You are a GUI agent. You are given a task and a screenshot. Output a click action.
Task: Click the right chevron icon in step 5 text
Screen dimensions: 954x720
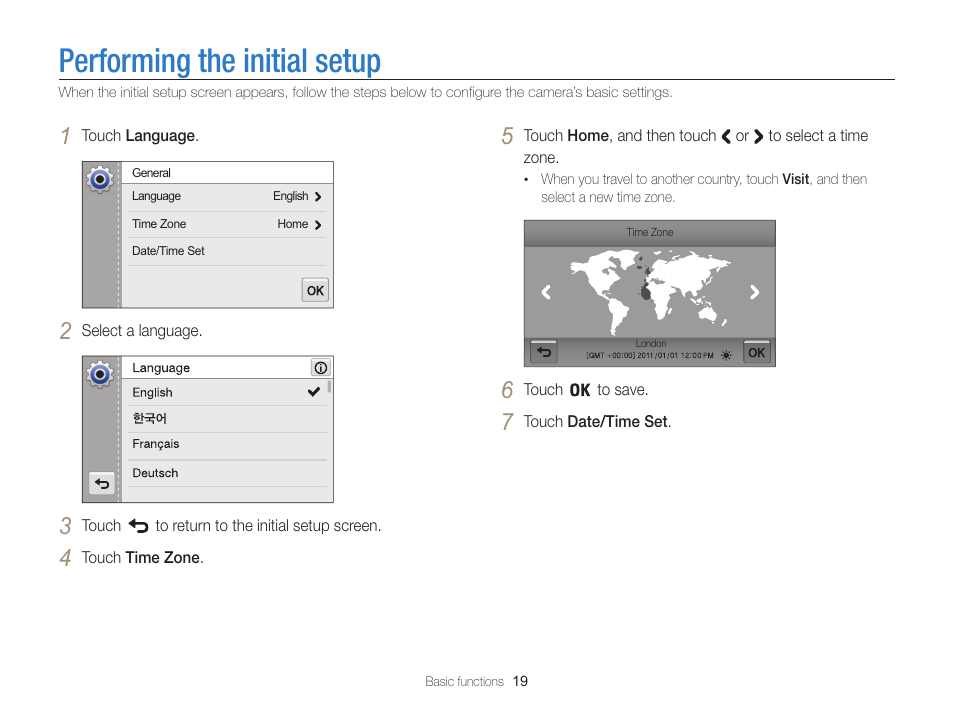(758, 136)
